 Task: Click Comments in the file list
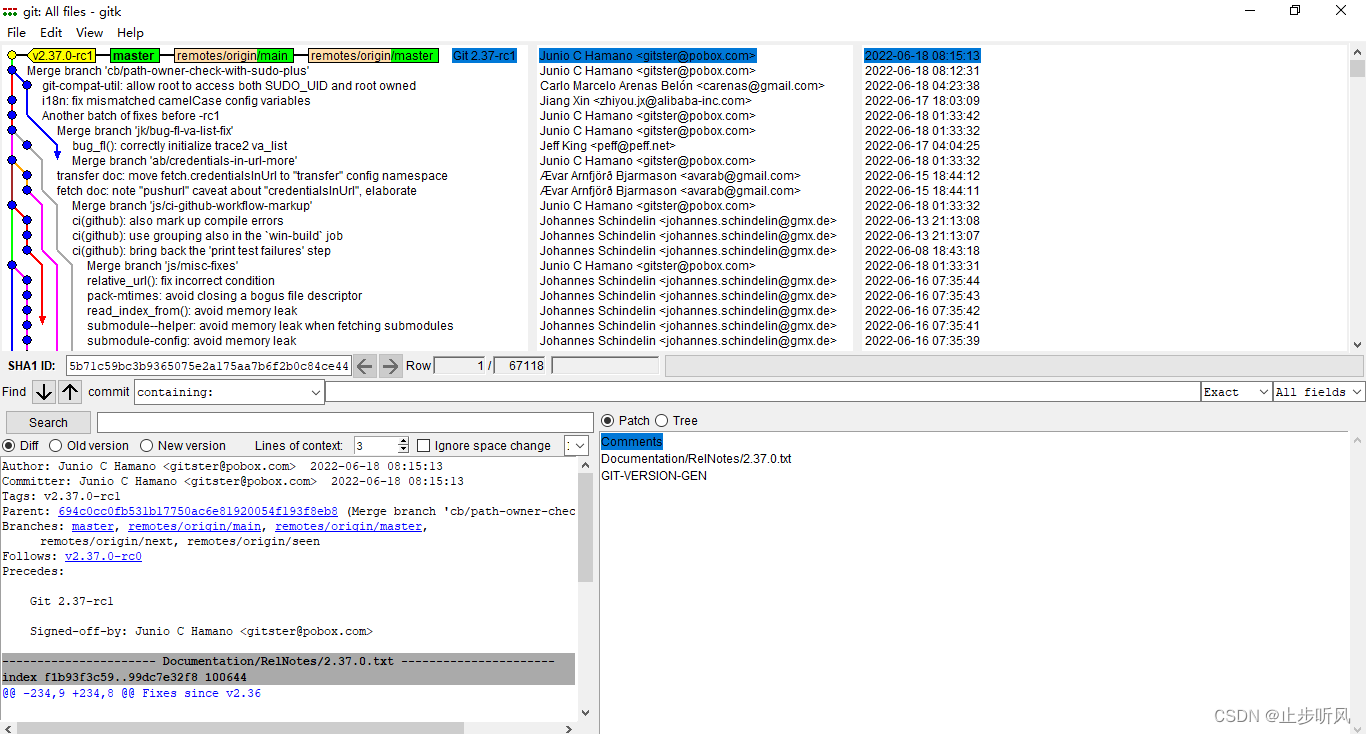click(x=632, y=442)
